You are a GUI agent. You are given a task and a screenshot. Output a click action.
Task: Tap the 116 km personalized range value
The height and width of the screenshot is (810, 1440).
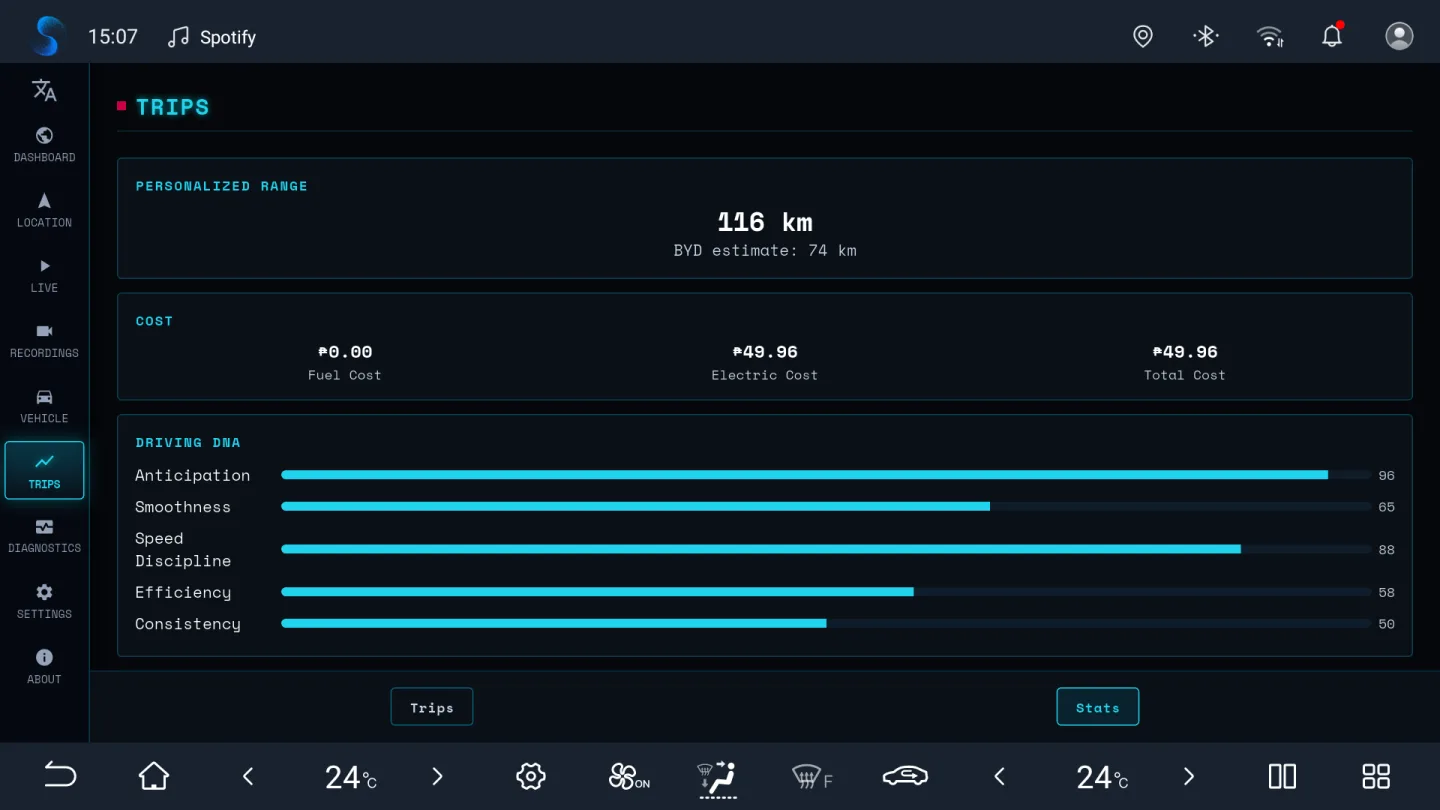click(765, 222)
